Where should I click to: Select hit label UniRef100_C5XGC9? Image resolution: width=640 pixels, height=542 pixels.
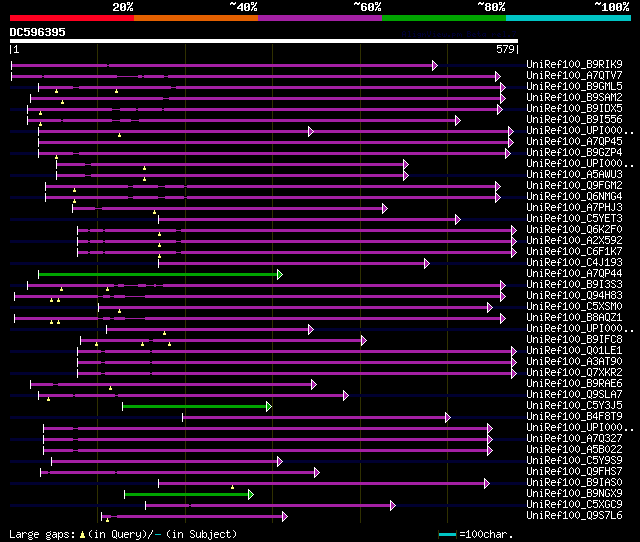tap(574, 505)
